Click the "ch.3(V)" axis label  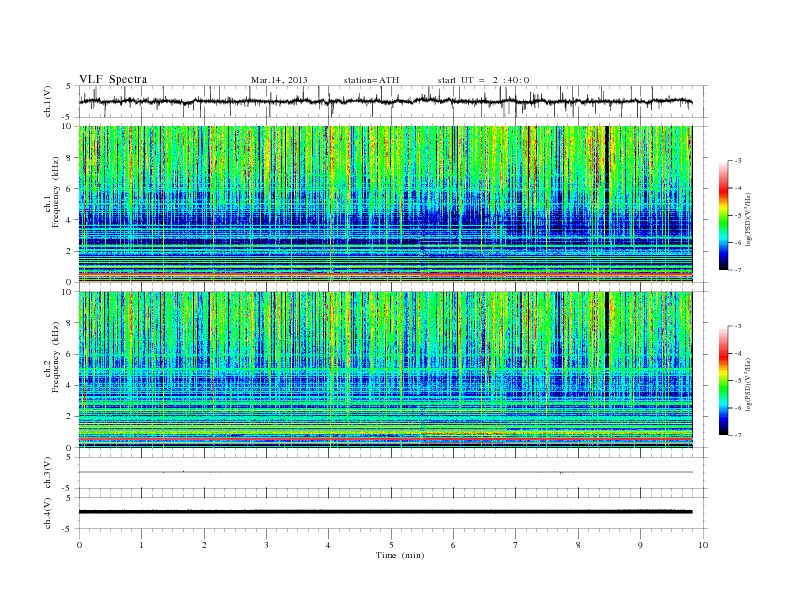[48, 473]
